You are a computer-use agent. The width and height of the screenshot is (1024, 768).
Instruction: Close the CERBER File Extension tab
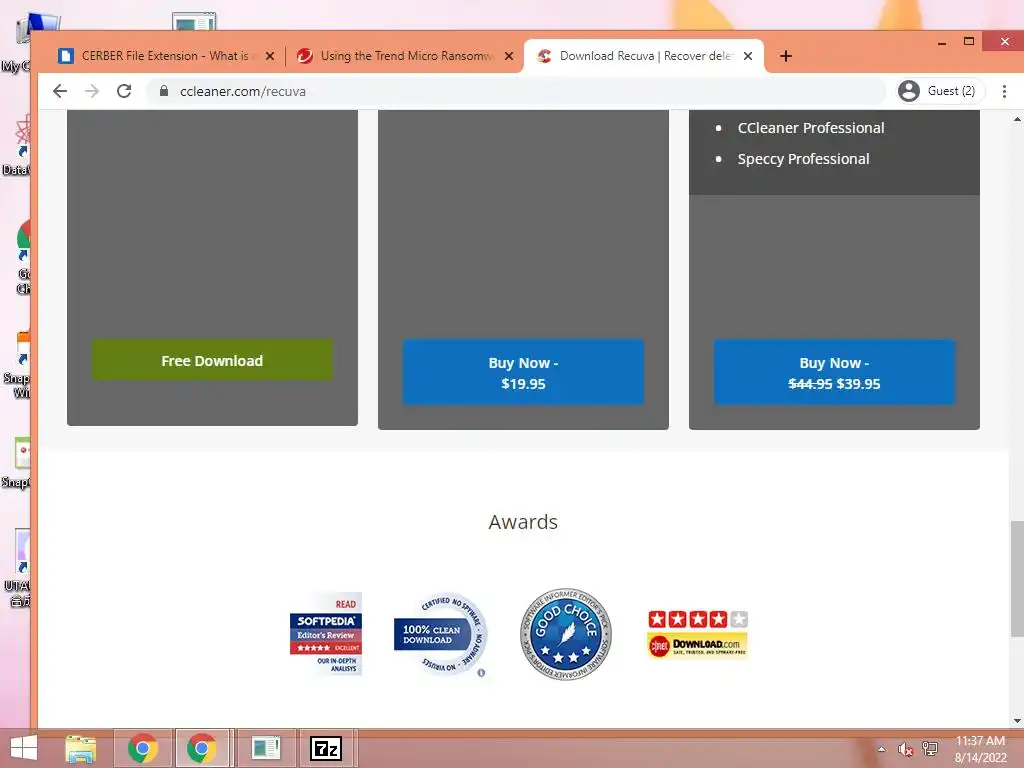click(x=270, y=56)
